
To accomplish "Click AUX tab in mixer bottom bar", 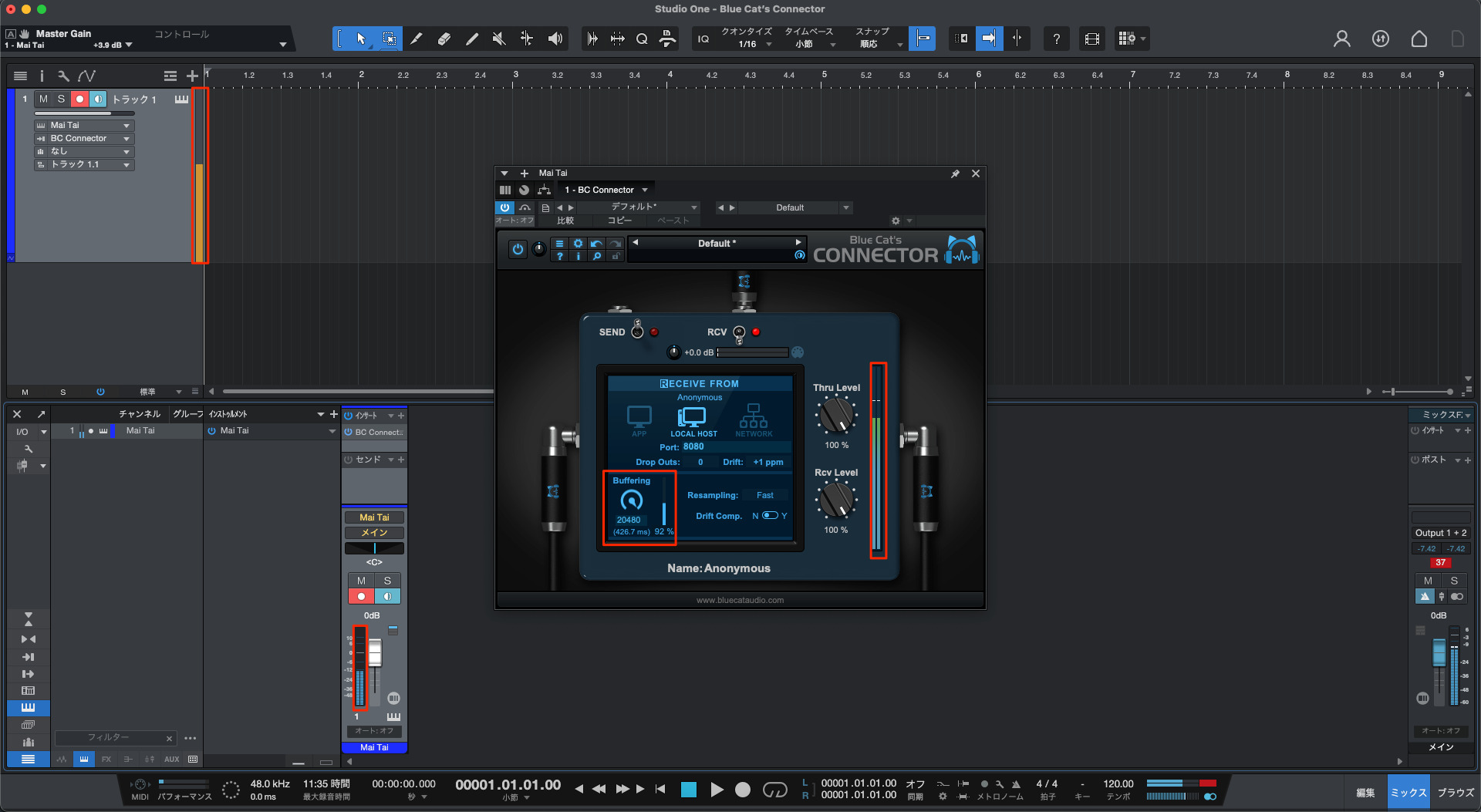I will (172, 760).
